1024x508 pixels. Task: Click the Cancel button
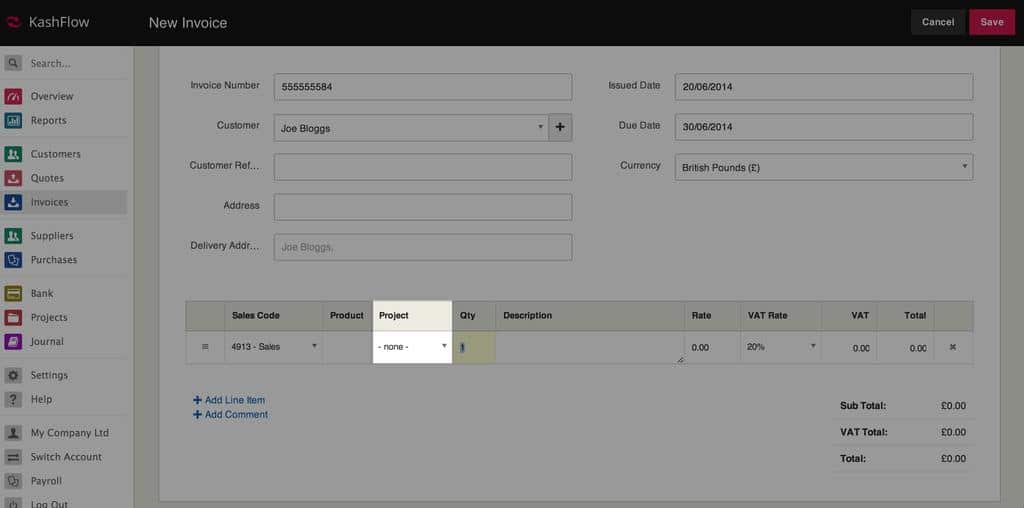(x=937, y=22)
